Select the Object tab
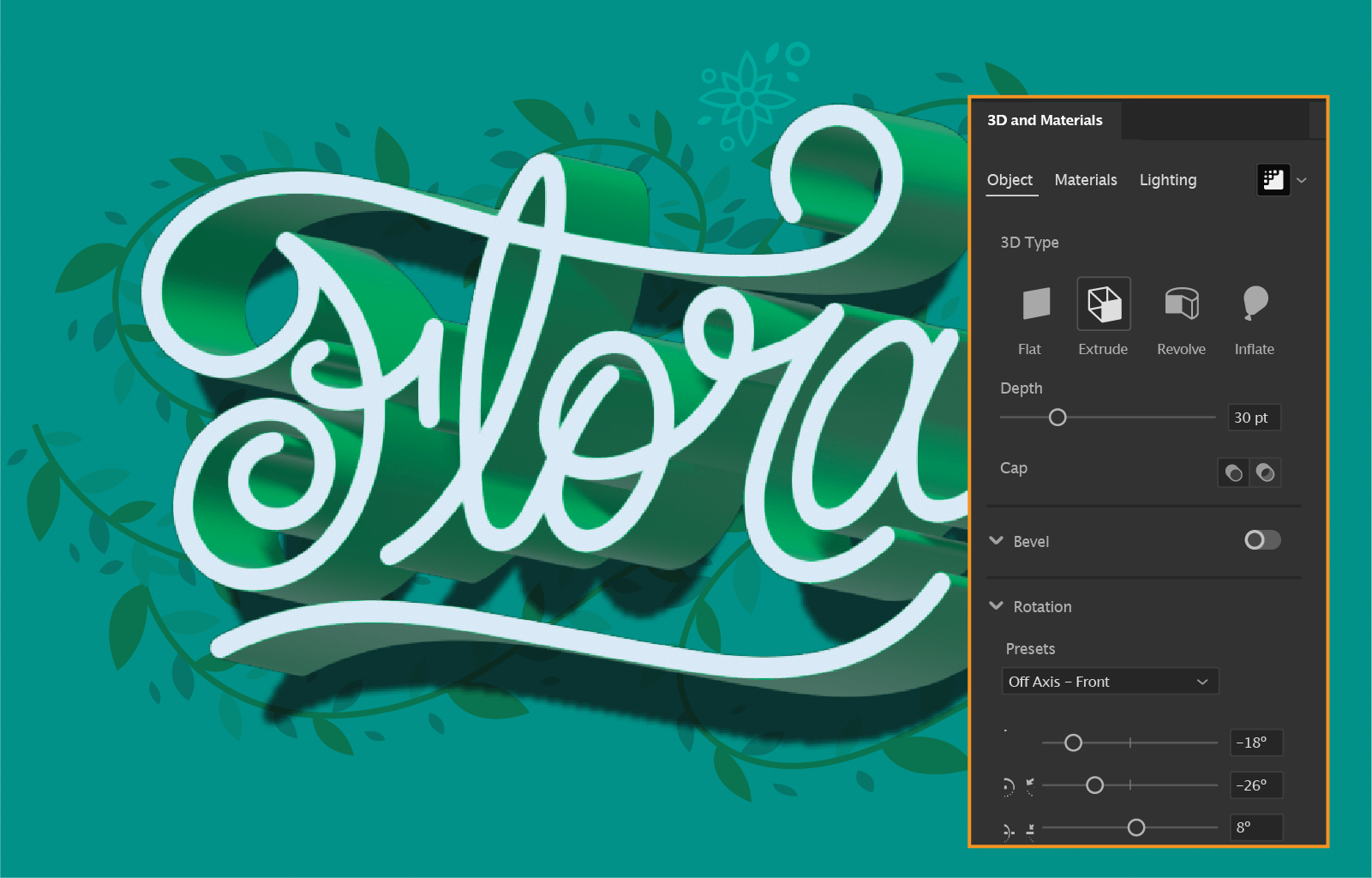1372x878 pixels. (1010, 180)
